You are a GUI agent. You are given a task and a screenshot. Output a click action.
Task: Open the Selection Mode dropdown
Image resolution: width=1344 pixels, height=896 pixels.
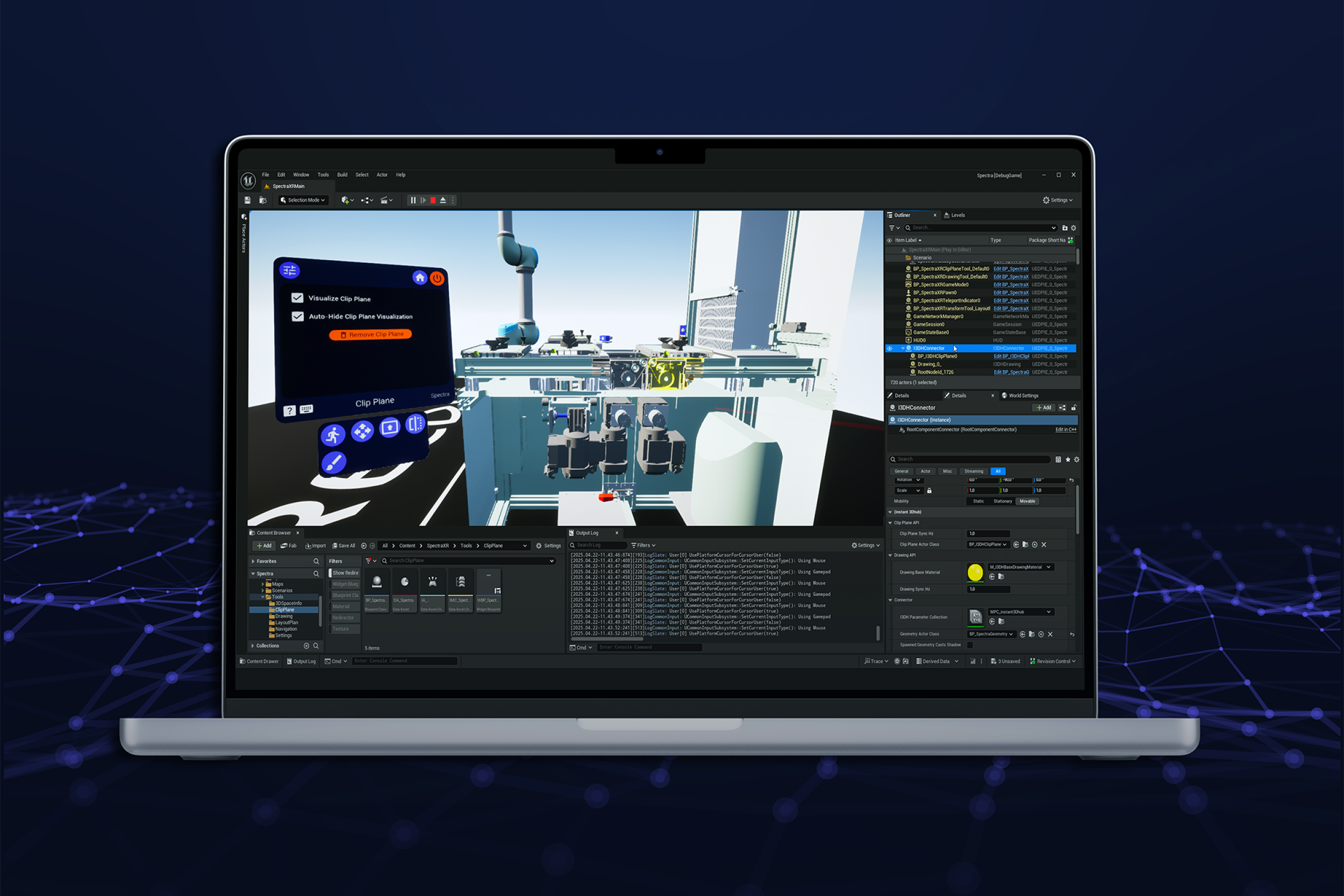(x=303, y=200)
